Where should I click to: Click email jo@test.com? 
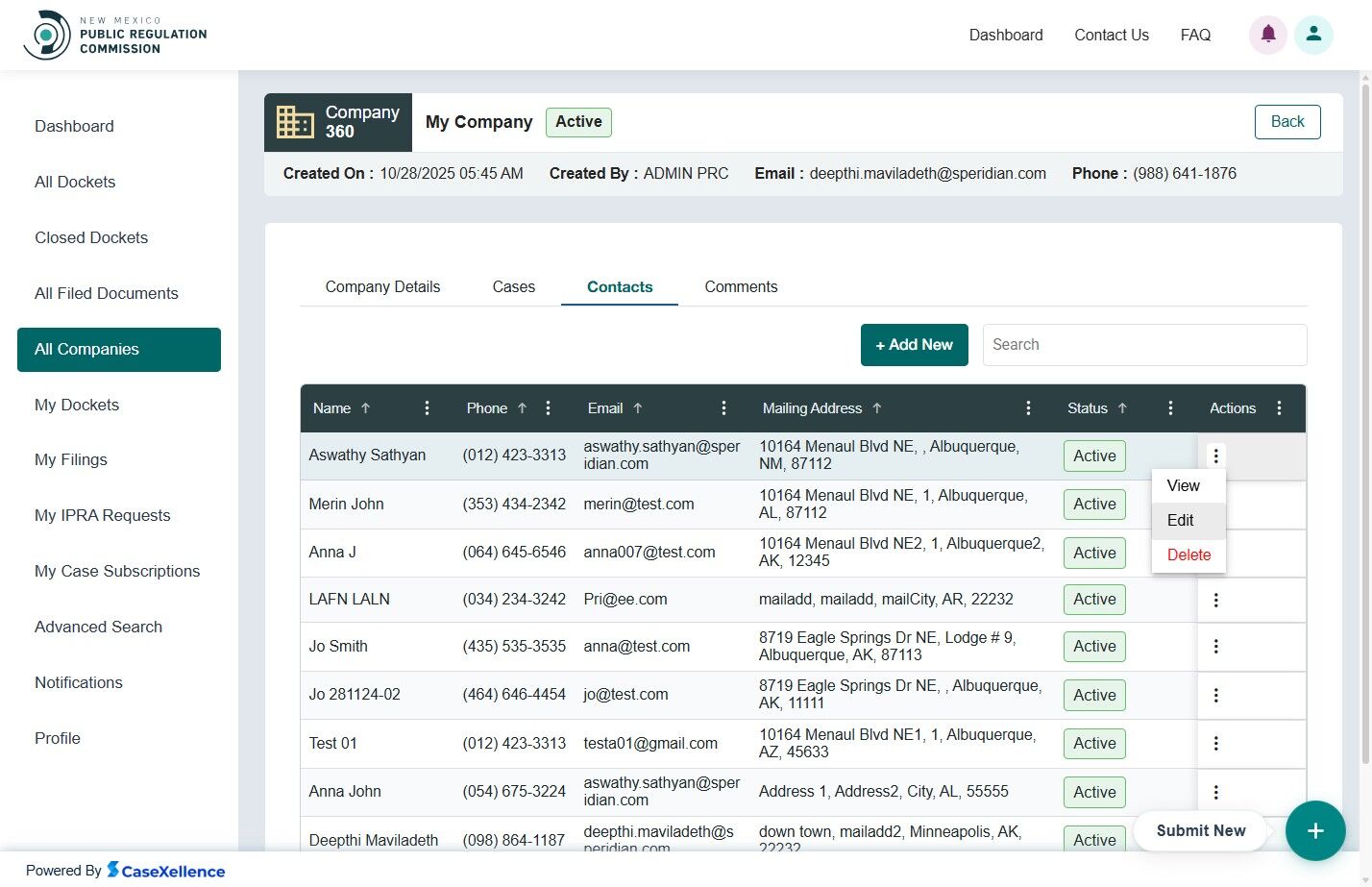(625, 695)
